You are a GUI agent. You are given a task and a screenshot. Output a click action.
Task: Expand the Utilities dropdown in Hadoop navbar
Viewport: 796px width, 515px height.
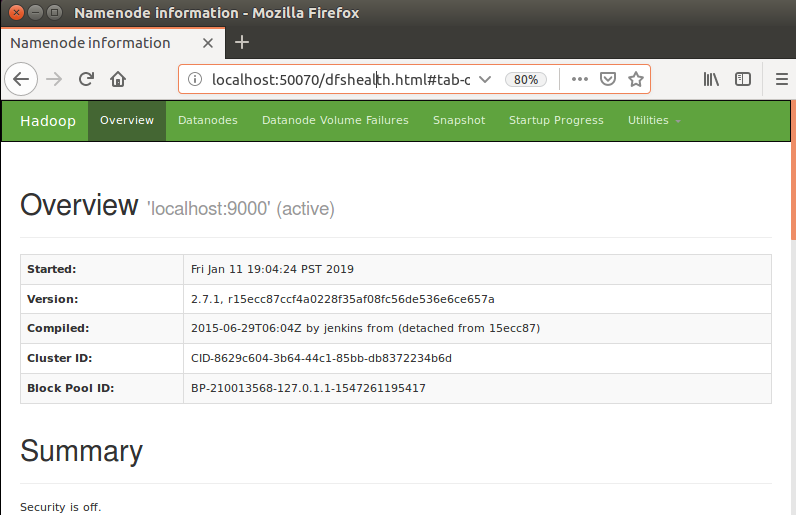(x=654, y=121)
